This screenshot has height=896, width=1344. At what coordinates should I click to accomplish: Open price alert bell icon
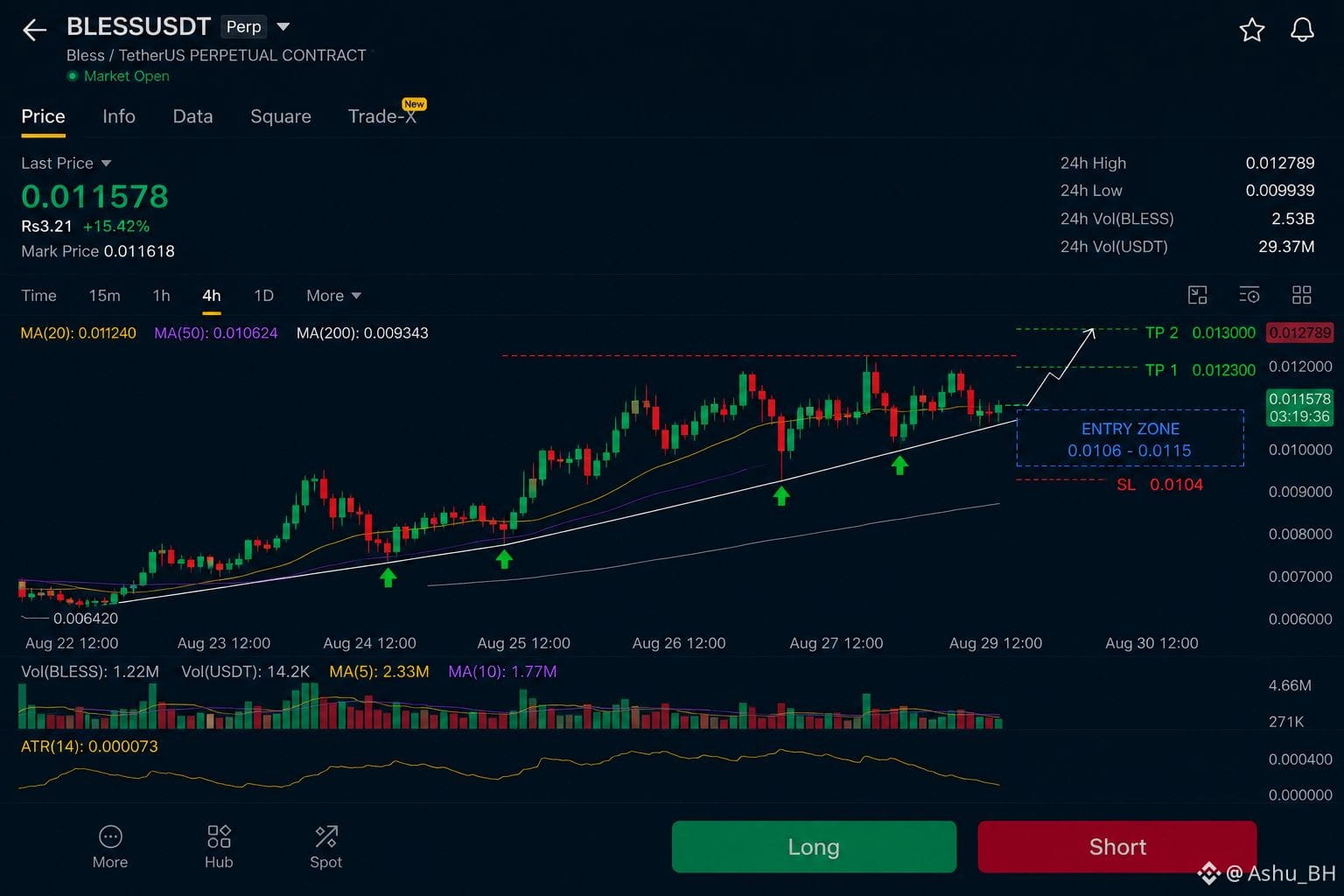pyautogui.click(x=1302, y=30)
